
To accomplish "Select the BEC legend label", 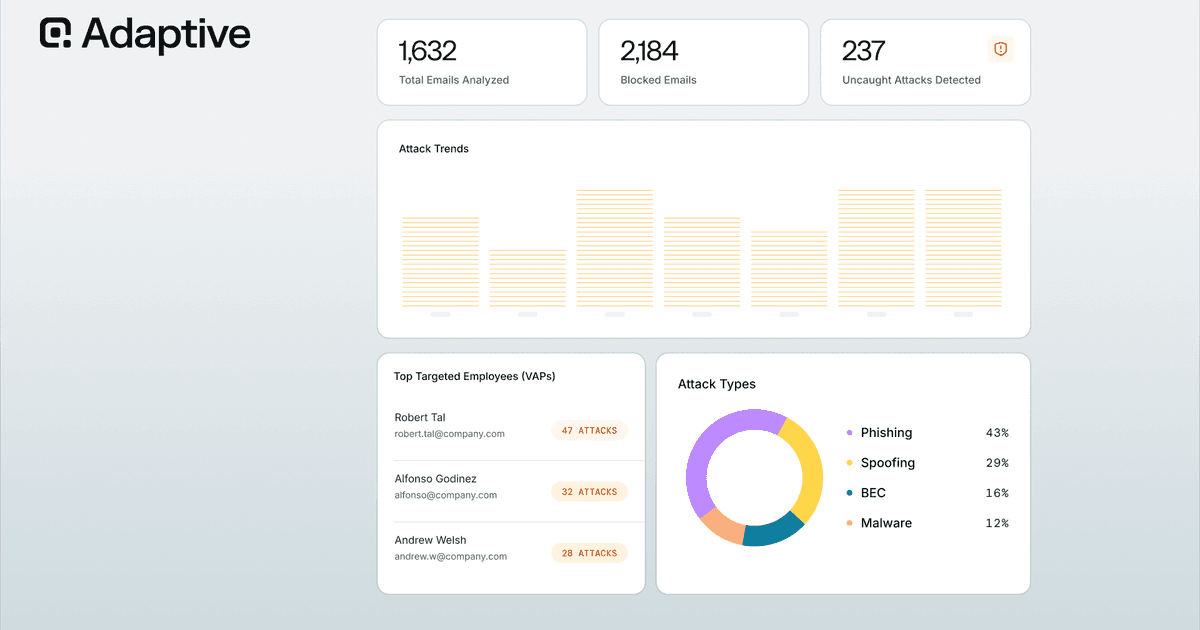I will (873, 493).
